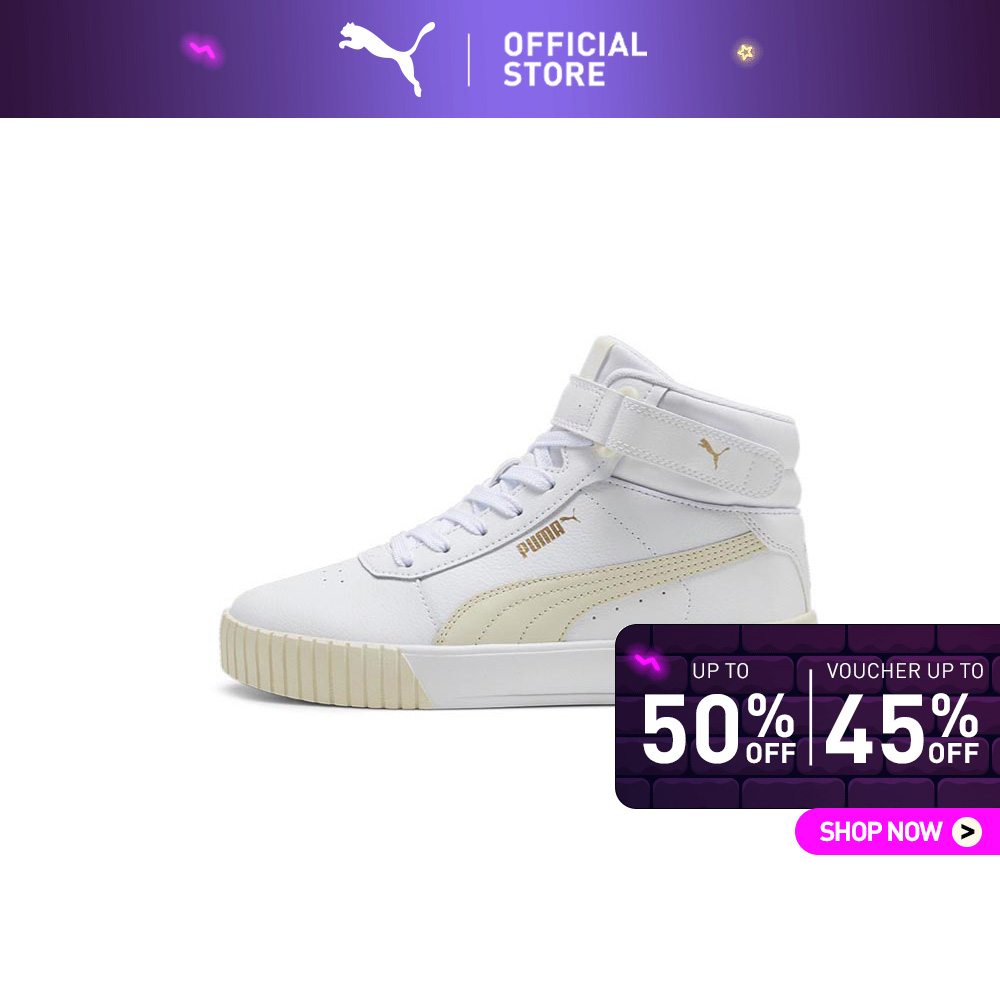Click the gold Puma cat logo on ankle strap
Image resolution: width=1000 pixels, height=1000 pixels.
tap(714, 452)
